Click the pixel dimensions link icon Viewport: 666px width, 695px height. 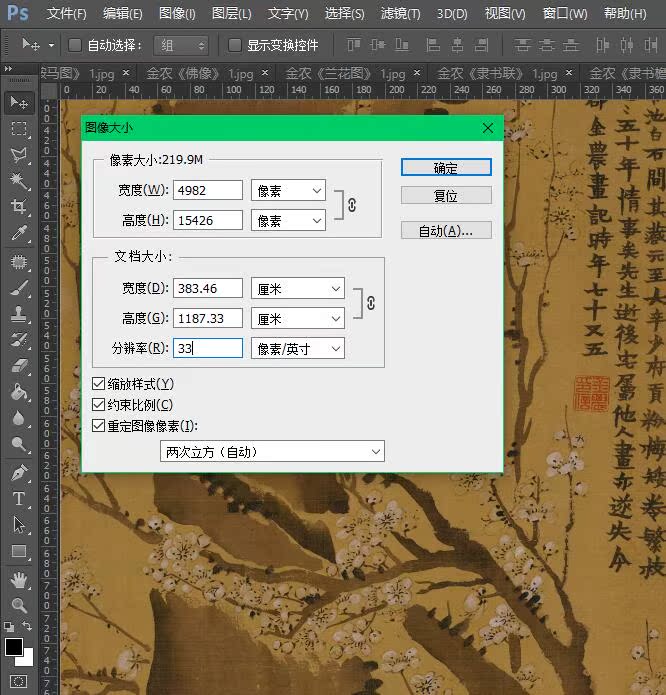point(352,205)
